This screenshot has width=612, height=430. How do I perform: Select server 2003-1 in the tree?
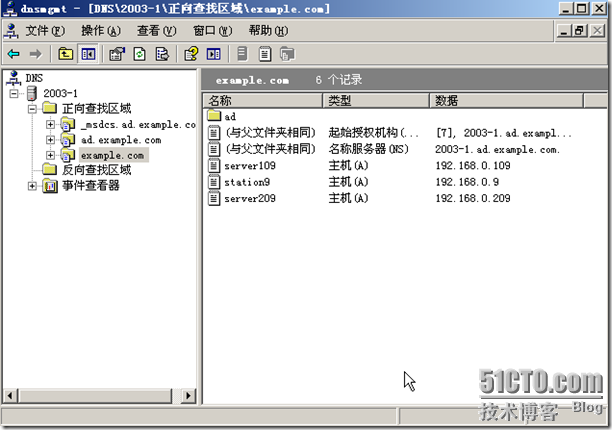tap(60, 93)
